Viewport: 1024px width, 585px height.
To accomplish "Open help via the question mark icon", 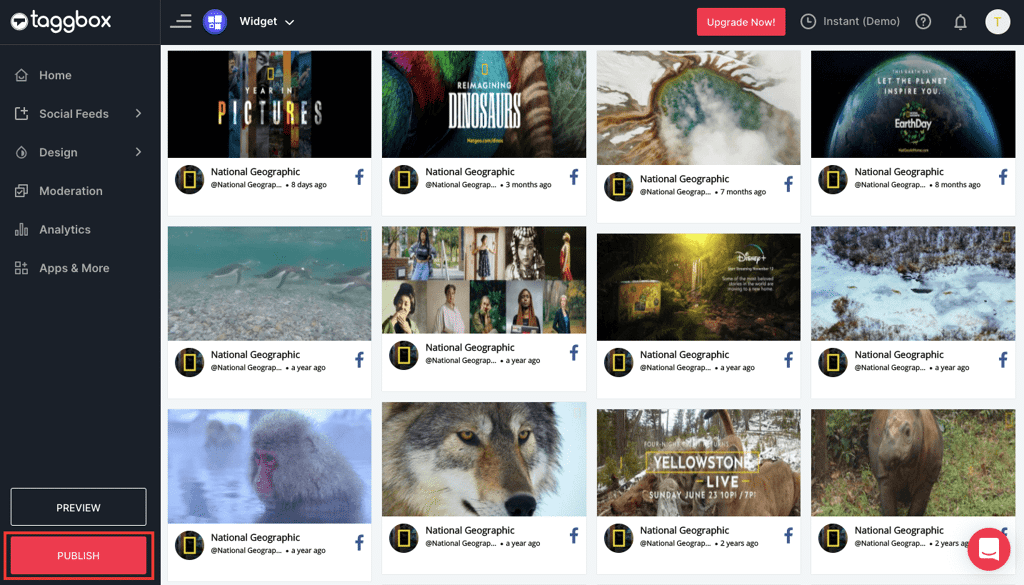I will tap(922, 21).
